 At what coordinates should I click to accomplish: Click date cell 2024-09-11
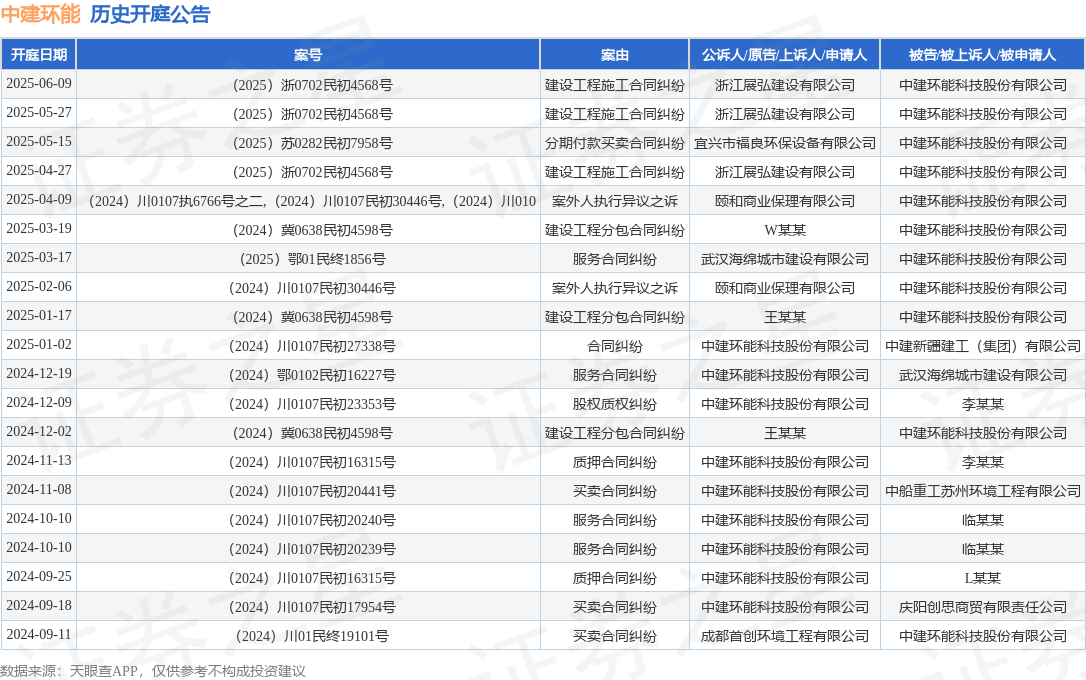(39, 635)
